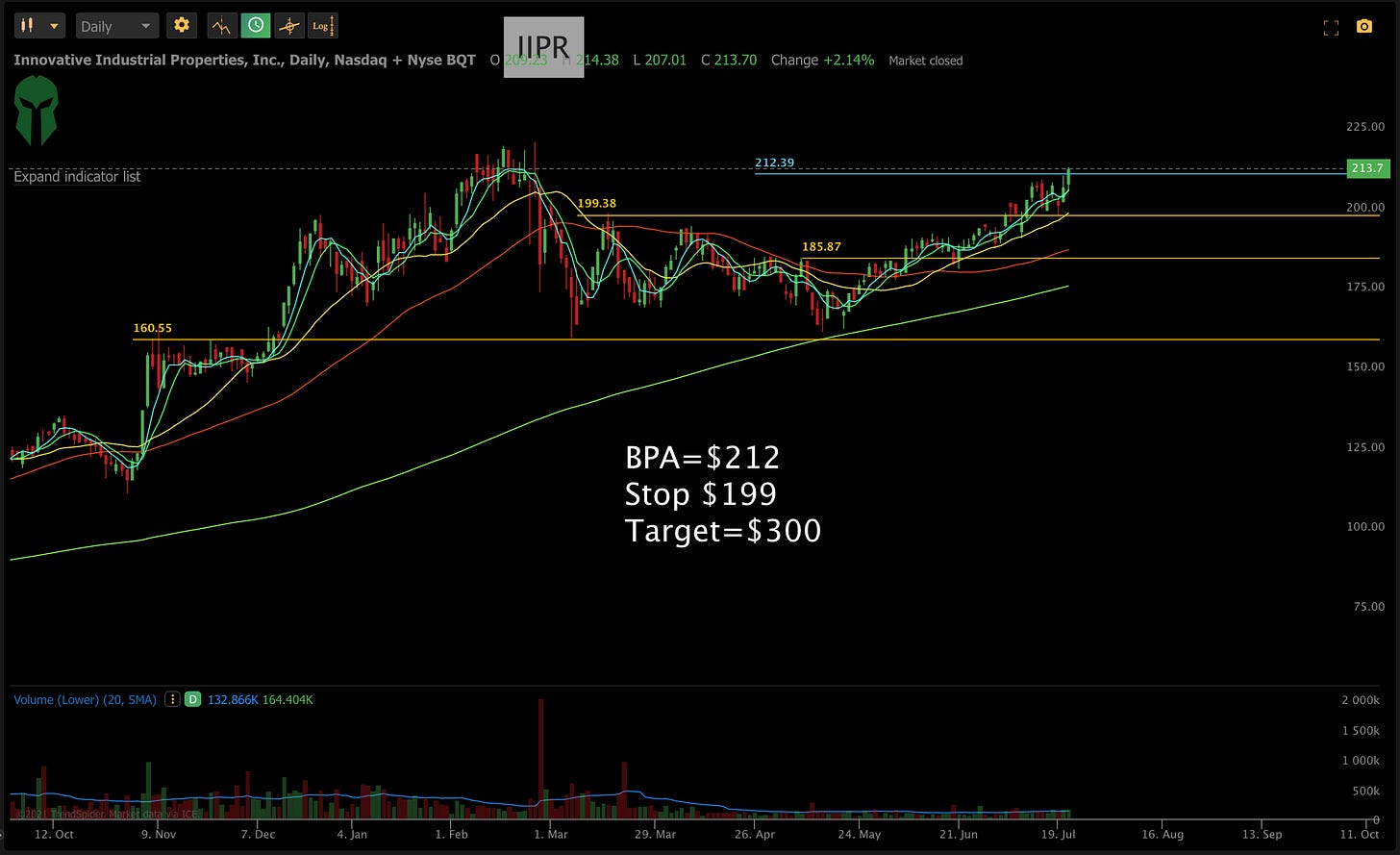Click the 175.00 price axis label
The image size is (1400, 855).
(1366, 287)
